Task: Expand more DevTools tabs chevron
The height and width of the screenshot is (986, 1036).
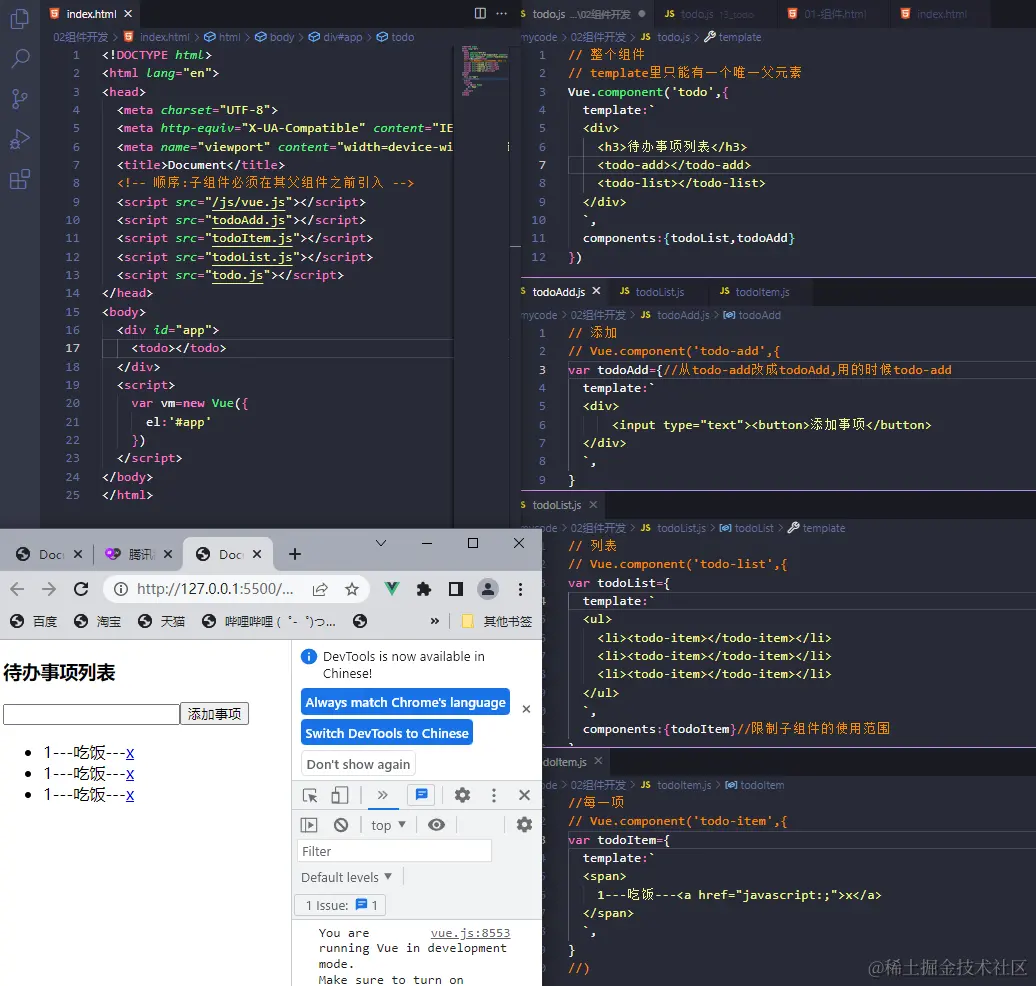Action: [383, 795]
